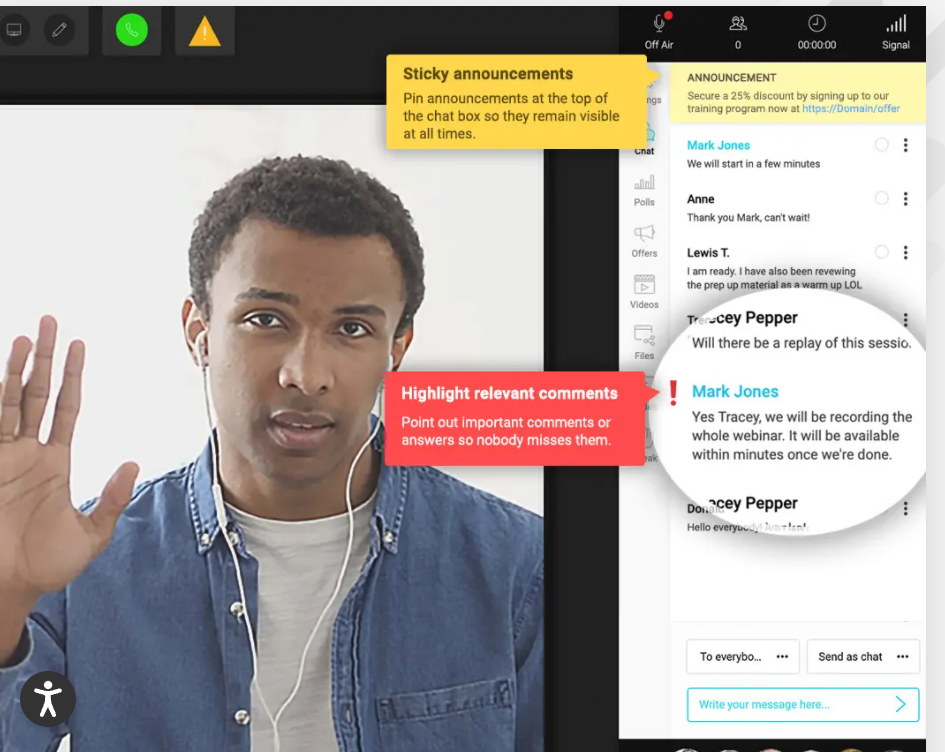Open options menu for Tracey Pepper message
The width and height of the screenshot is (945, 752).
(x=905, y=319)
